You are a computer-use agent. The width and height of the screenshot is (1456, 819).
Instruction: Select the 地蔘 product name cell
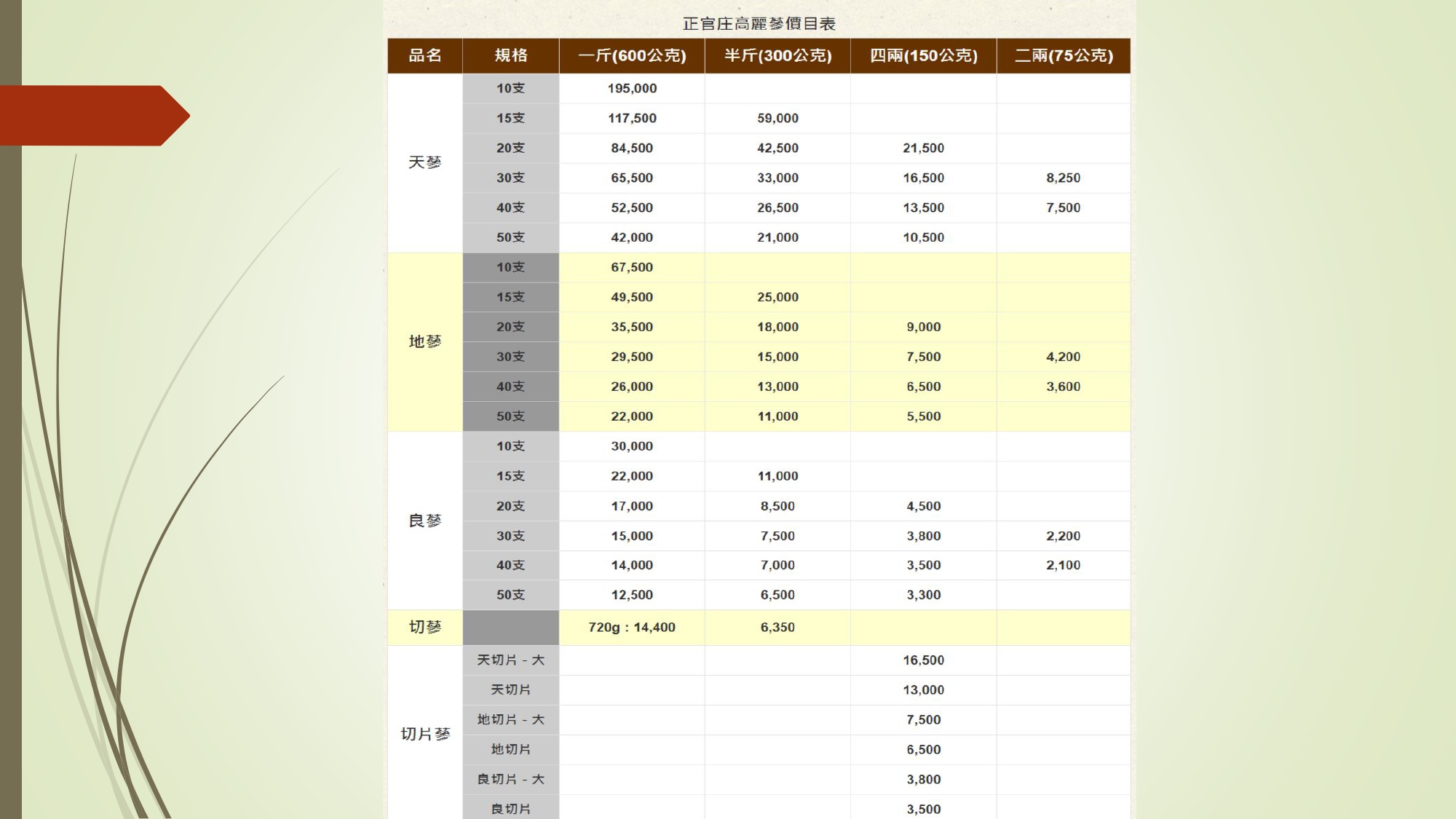pyautogui.click(x=424, y=341)
